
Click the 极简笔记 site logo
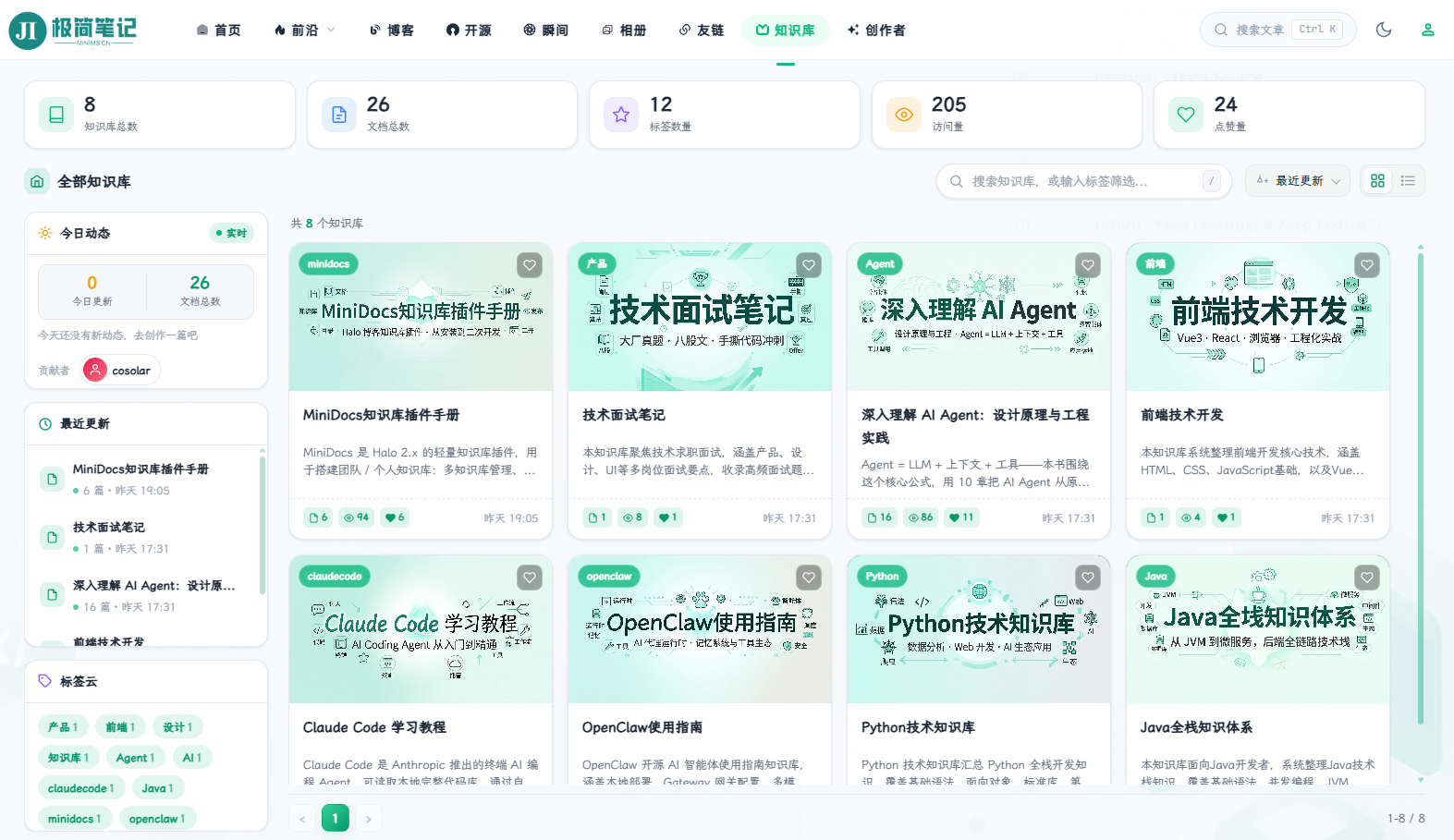(x=73, y=30)
